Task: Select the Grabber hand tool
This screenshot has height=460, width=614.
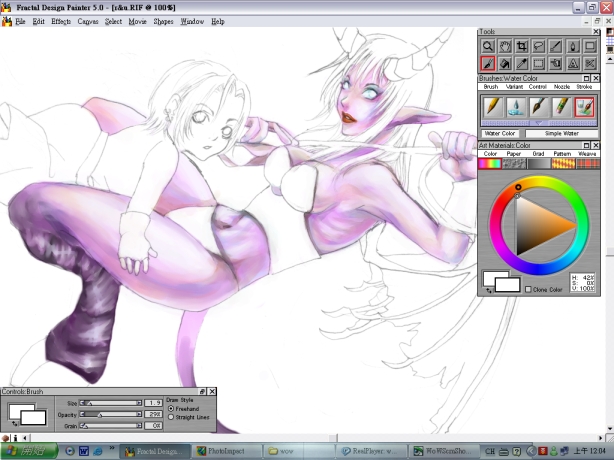Action: (505, 46)
